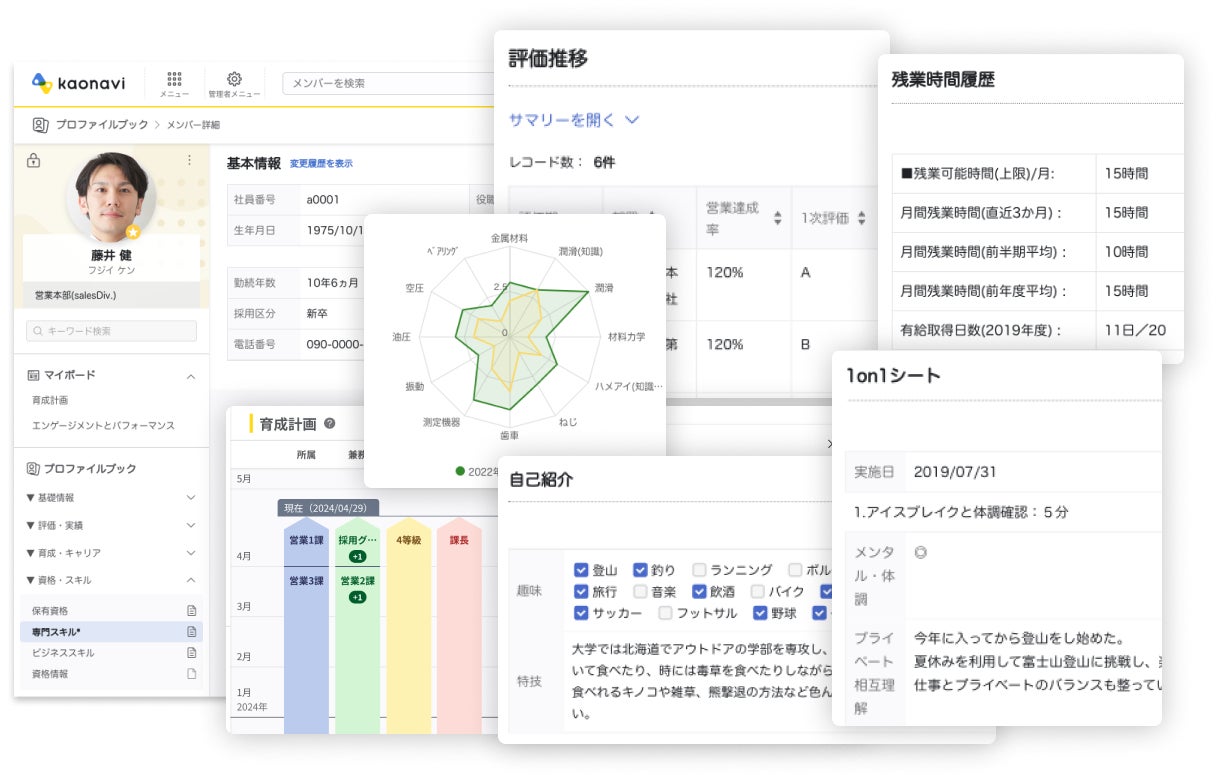Viewport: 1216px width, 778px height.
Task: Go to プロファイルブック breadcrumb link
Action: click(101, 125)
